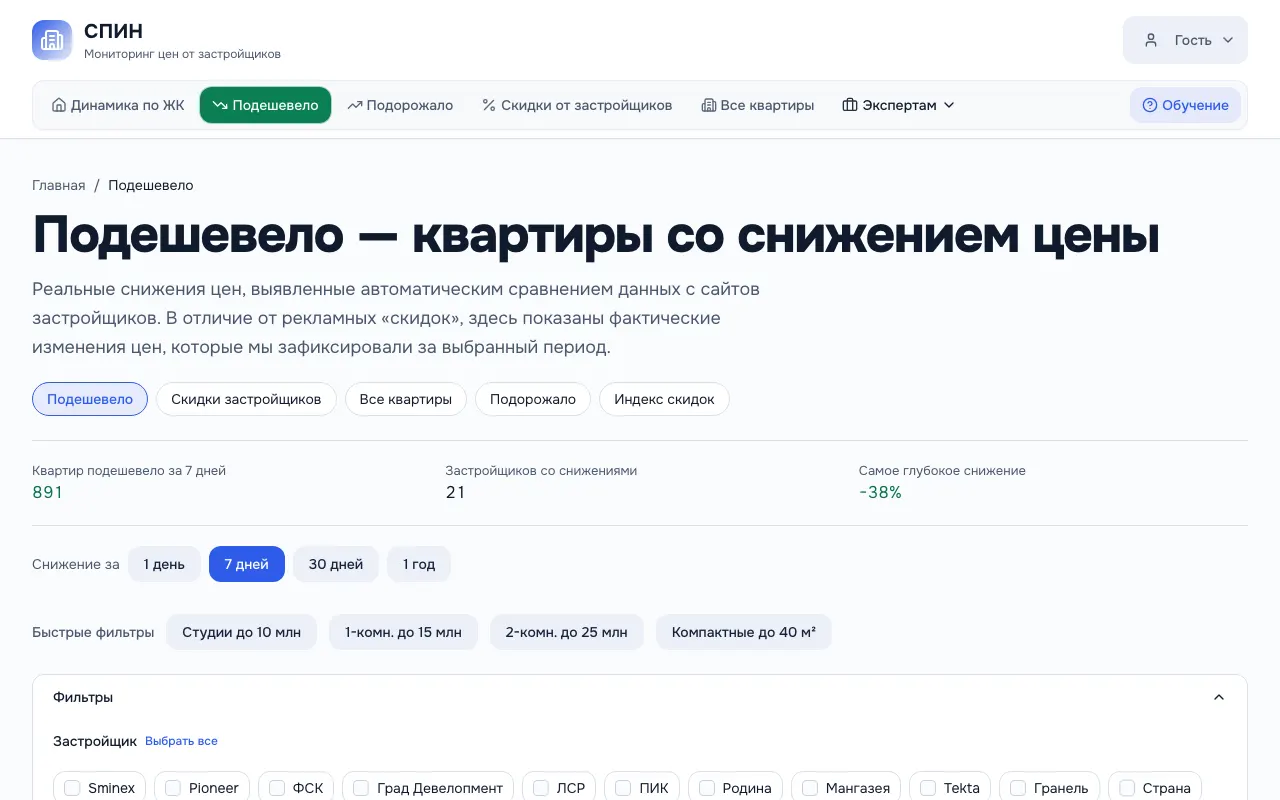This screenshot has width=1280, height=800.
Task: Click the question-mark icon in Обучение
Action: coord(1150,105)
